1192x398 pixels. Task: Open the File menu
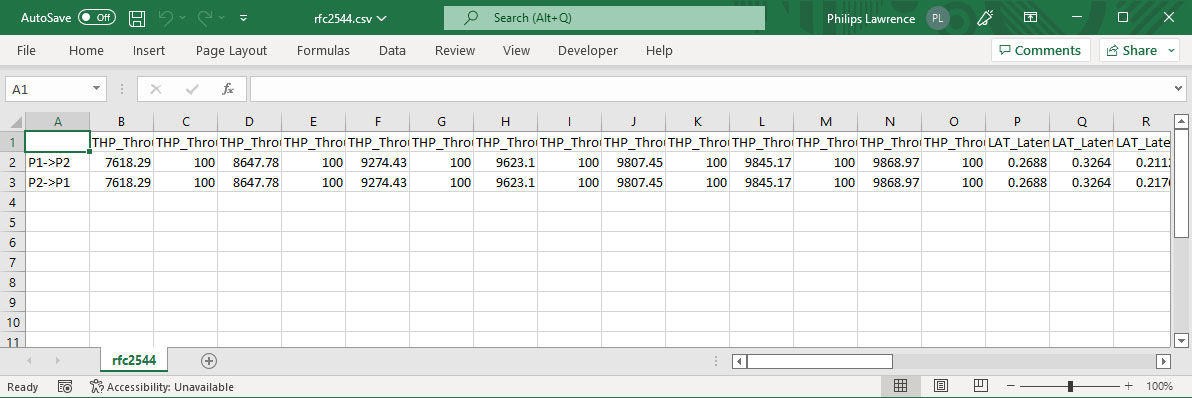pyautogui.click(x=27, y=51)
